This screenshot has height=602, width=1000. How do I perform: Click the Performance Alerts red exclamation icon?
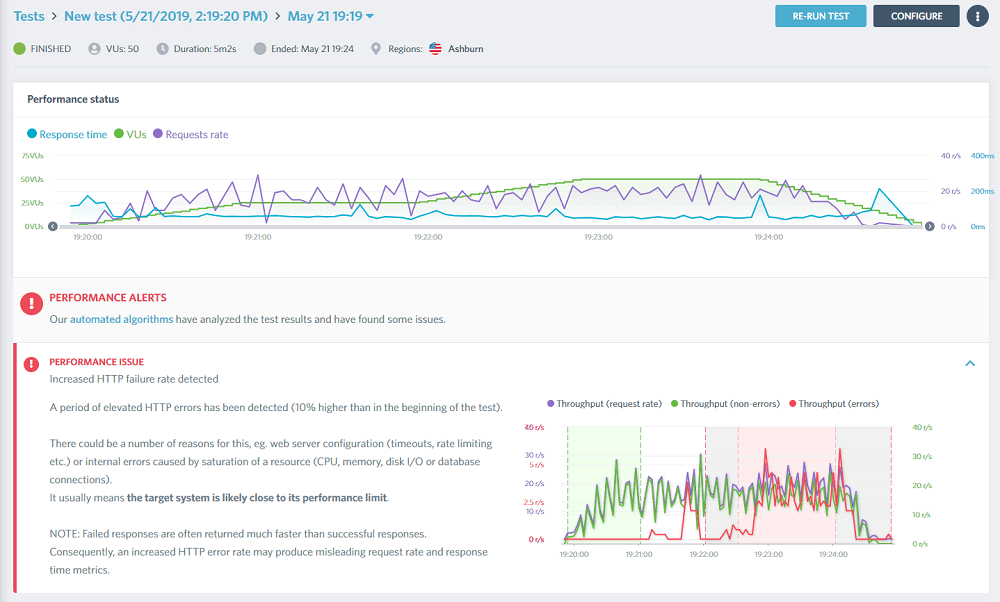pyautogui.click(x=31, y=304)
